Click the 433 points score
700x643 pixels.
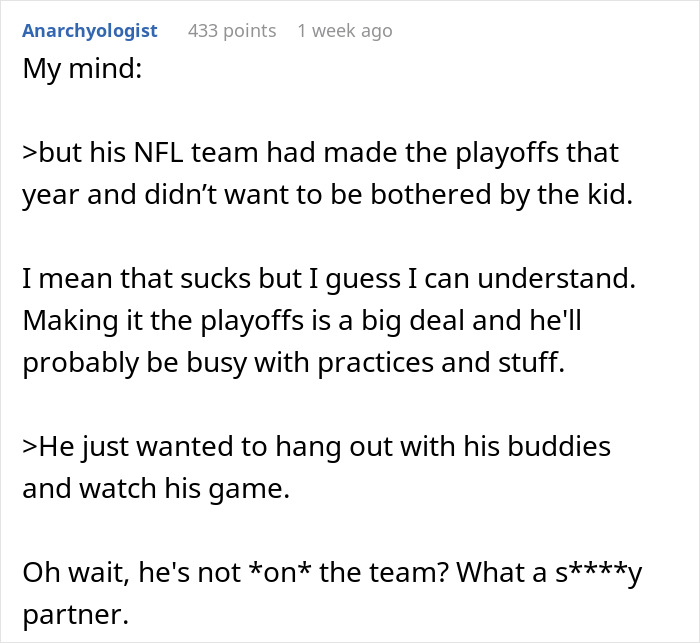point(232,31)
